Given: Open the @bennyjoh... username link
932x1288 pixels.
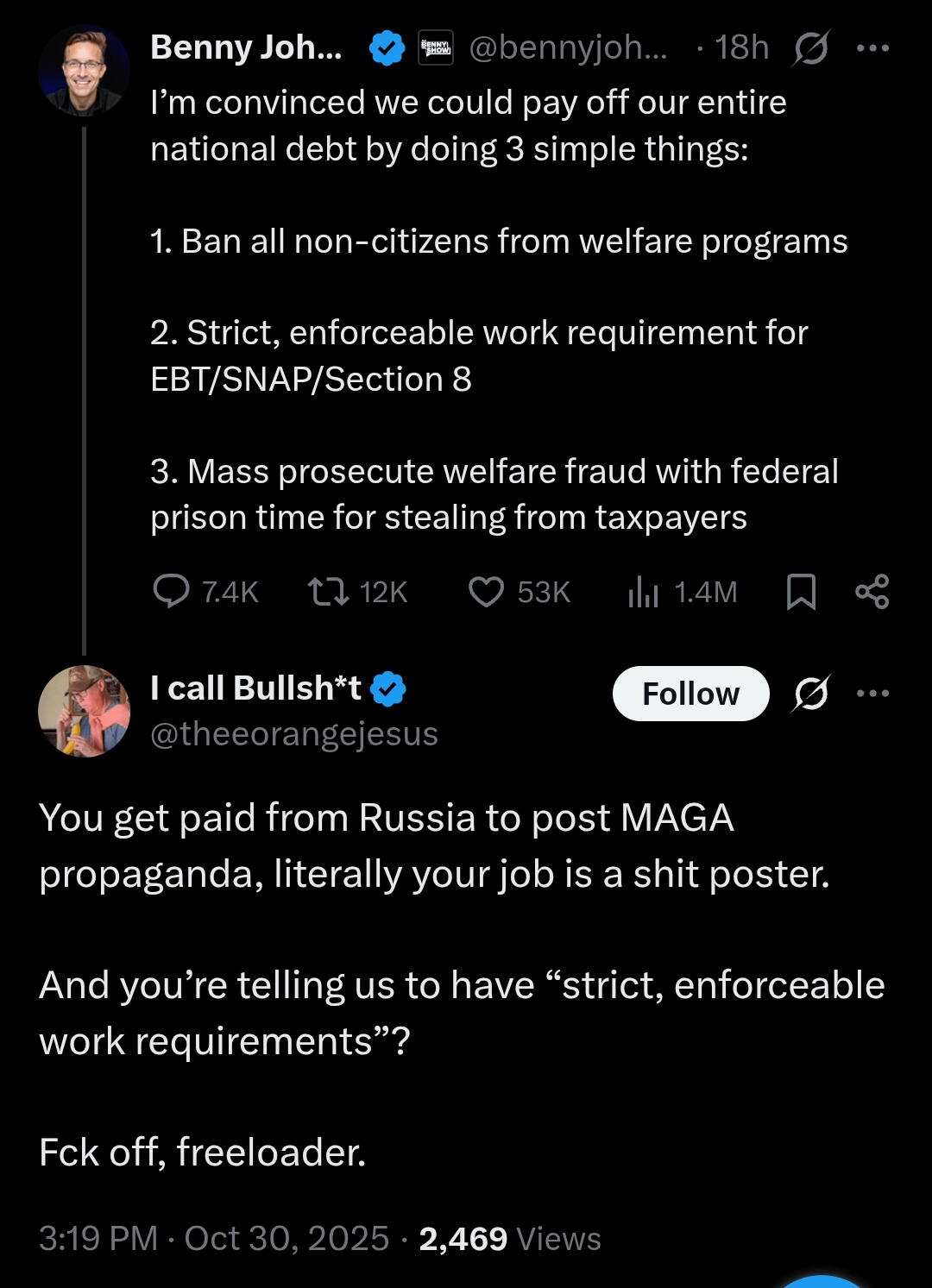Looking at the screenshot, I should pyautogui.click(x=568, y=48).
